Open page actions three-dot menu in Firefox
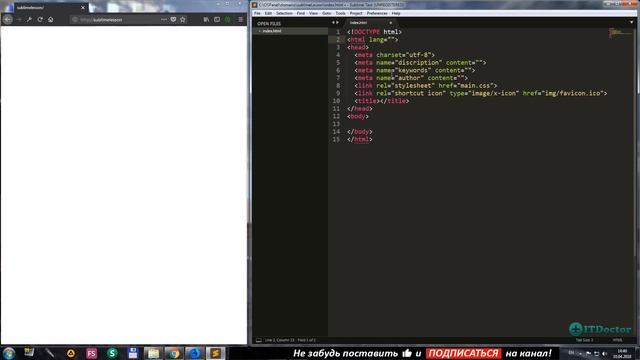Viewport: 640px width, 360px height. pyautogui.click(x=164, y=19)
